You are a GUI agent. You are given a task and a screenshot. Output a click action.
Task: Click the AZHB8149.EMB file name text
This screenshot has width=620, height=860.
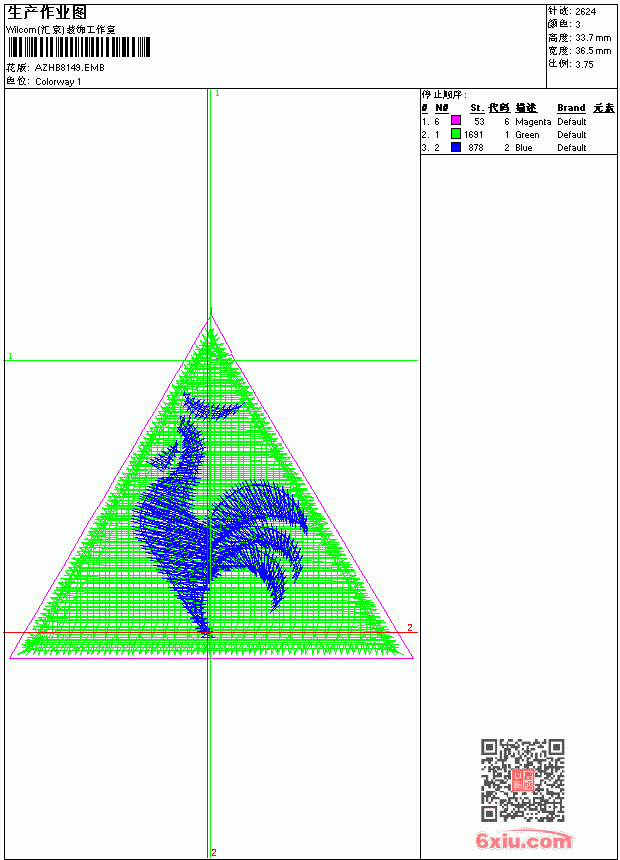tap(70, 67)
